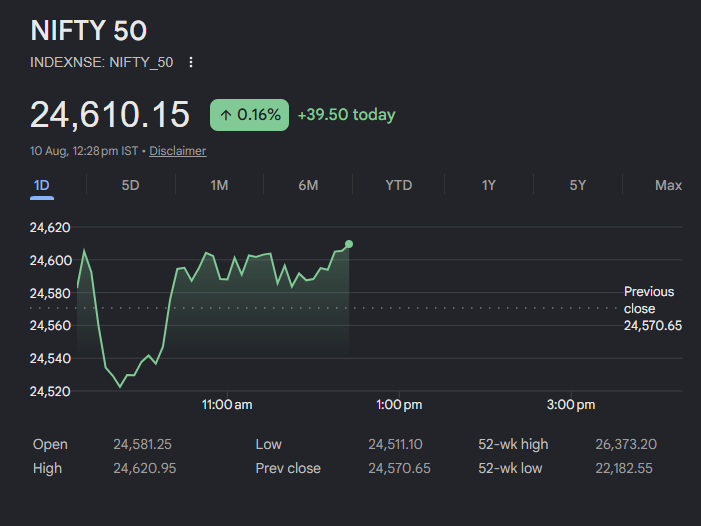Screen dimensions: 701x526
Task: Click the 11:00 am time axis marker
Action: click(227, 405)
